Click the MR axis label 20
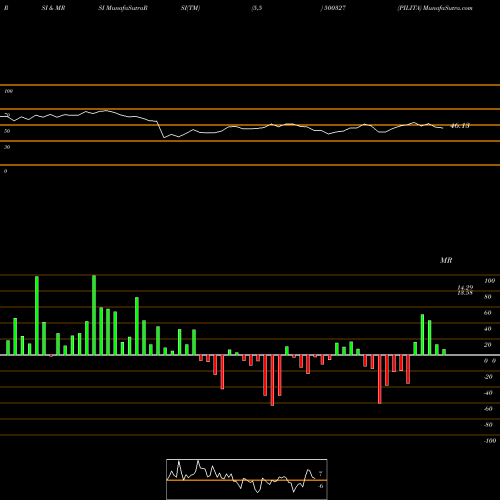This screenshot has height=500, width=500. pyautogui.click(x=488, y=345)
